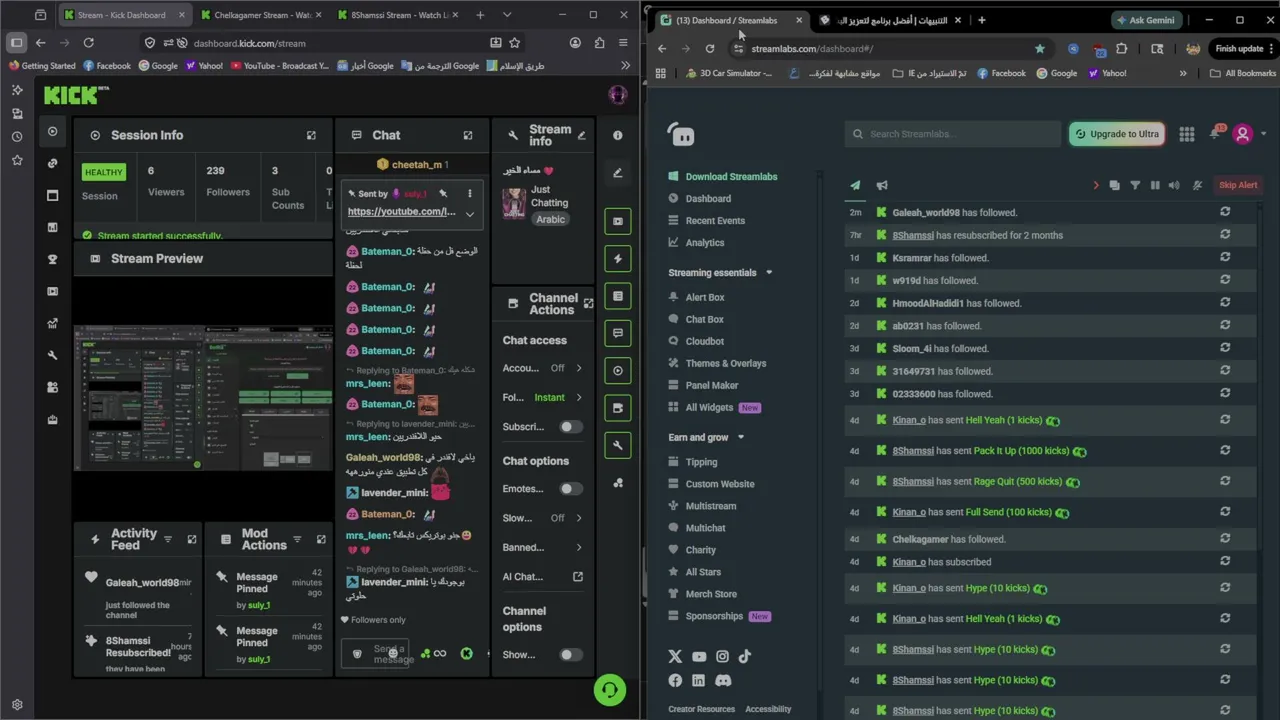This screenshot has height=720, width=1280.
Task: Open Merch Store in Streamlabs sidebar
Action: (x=711, y=594)
